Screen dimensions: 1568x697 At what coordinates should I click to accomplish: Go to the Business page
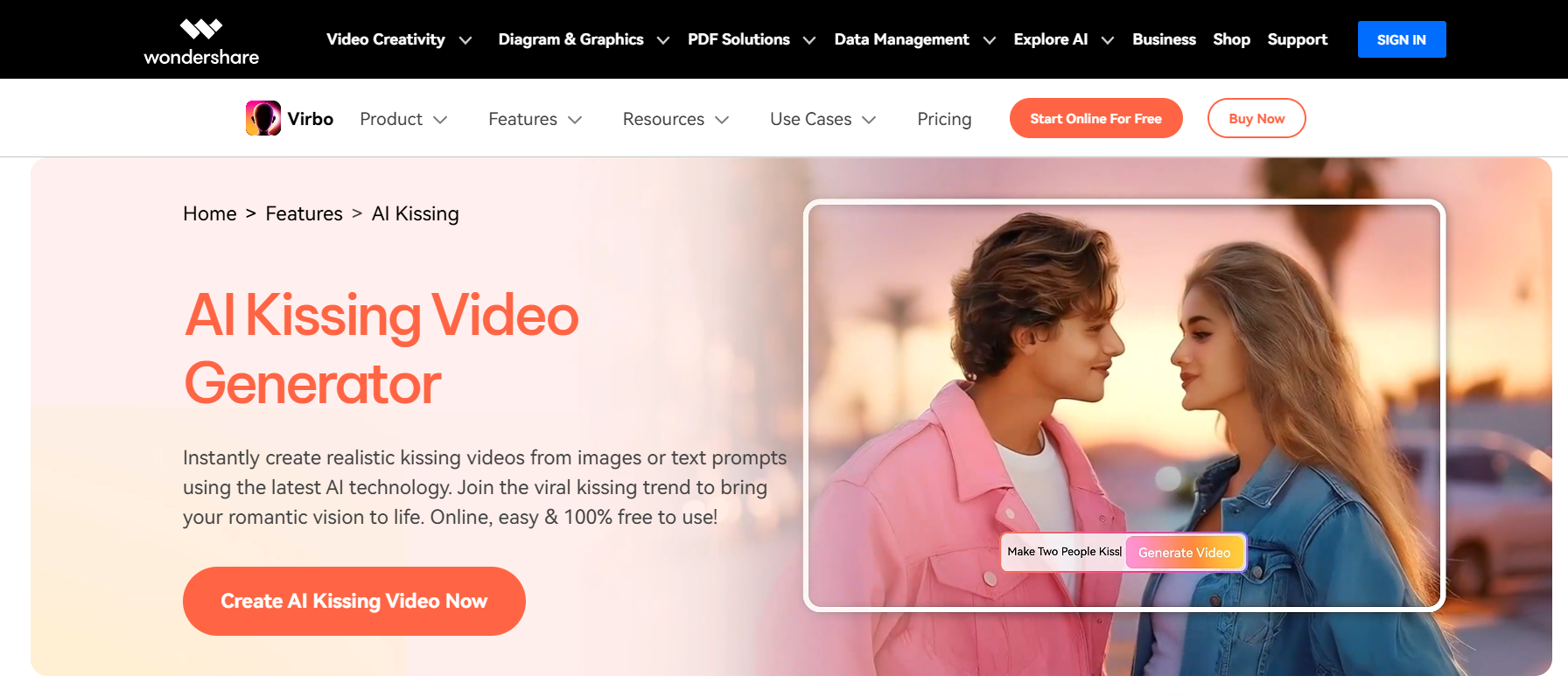coord(1163,39)
